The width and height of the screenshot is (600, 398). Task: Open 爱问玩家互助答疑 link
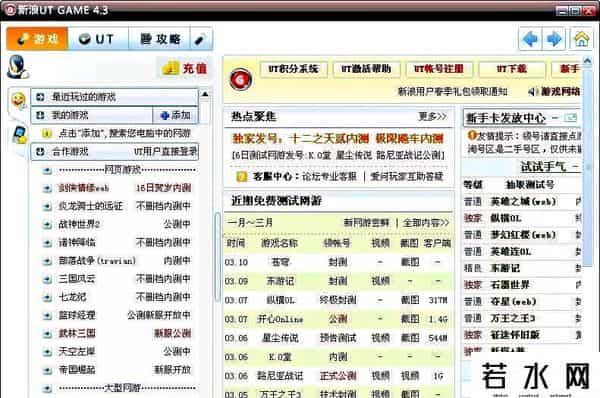click(407, 176)
